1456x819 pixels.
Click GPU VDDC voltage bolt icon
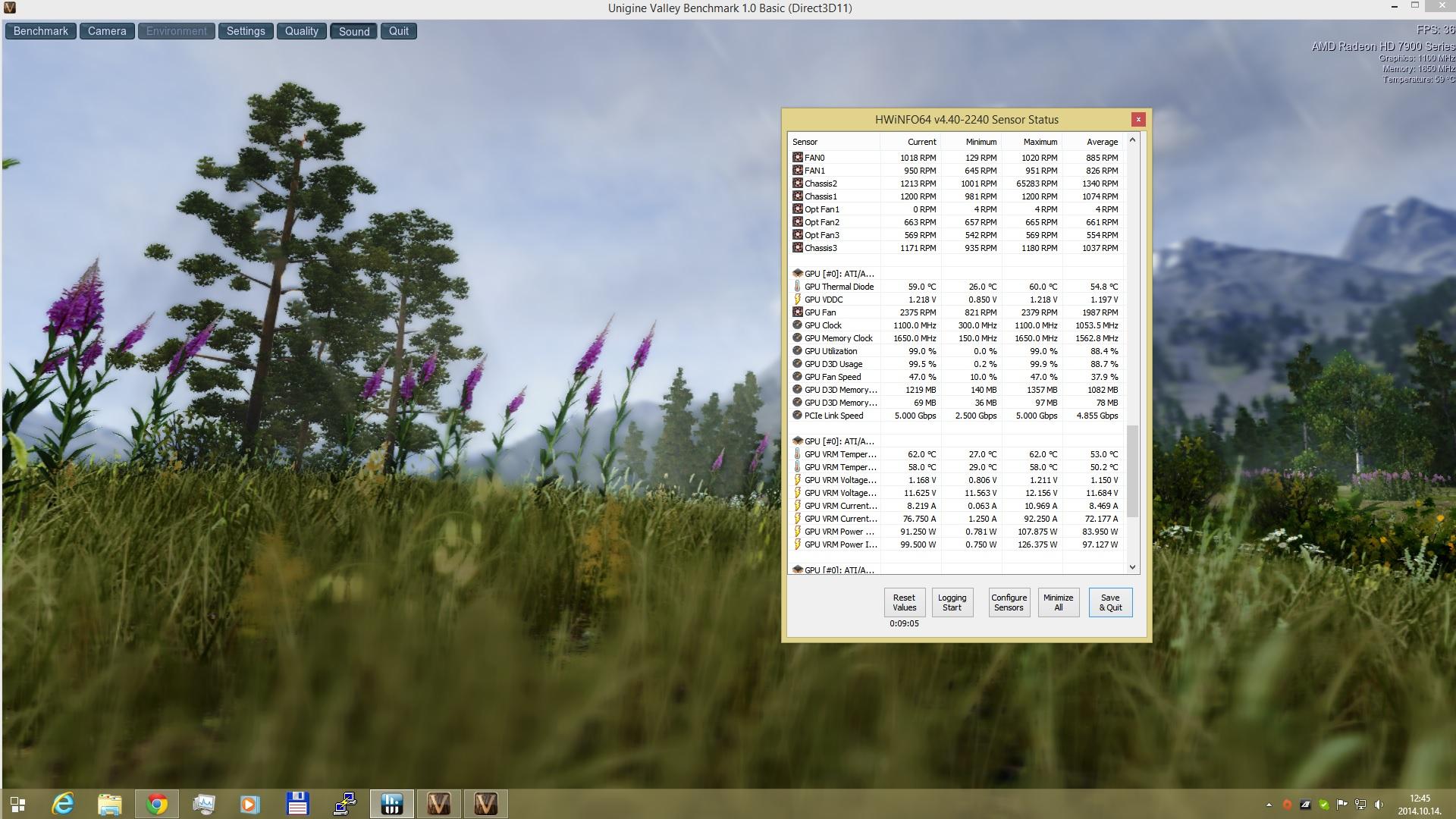tap(797, 299)
